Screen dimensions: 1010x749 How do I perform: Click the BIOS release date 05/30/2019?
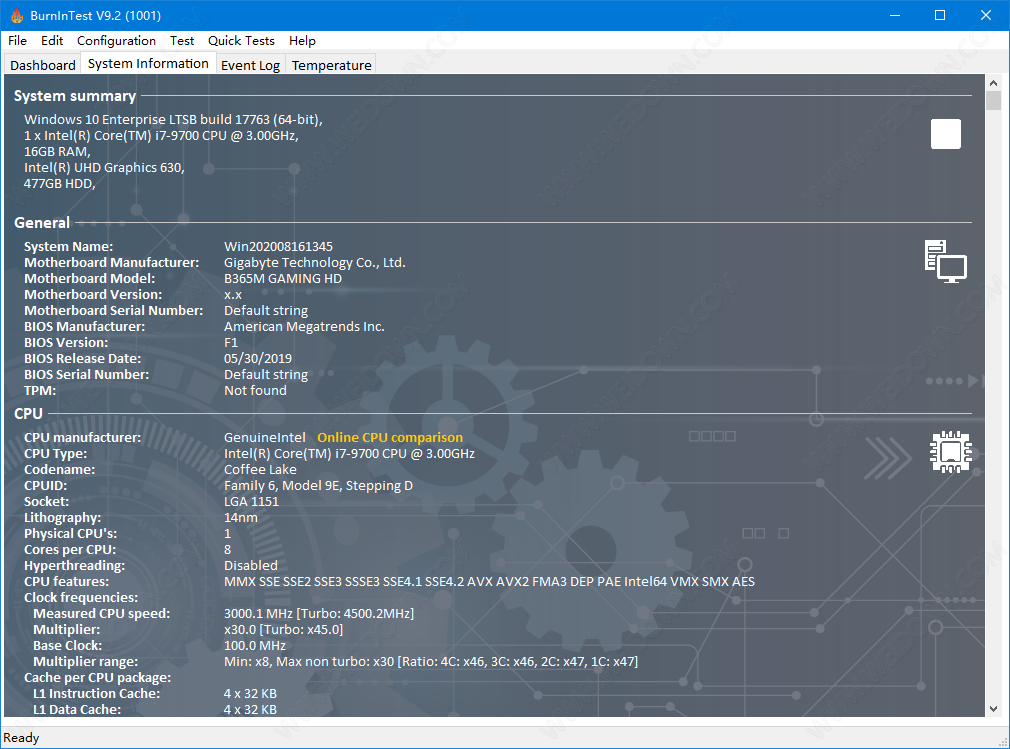point(258,358)
